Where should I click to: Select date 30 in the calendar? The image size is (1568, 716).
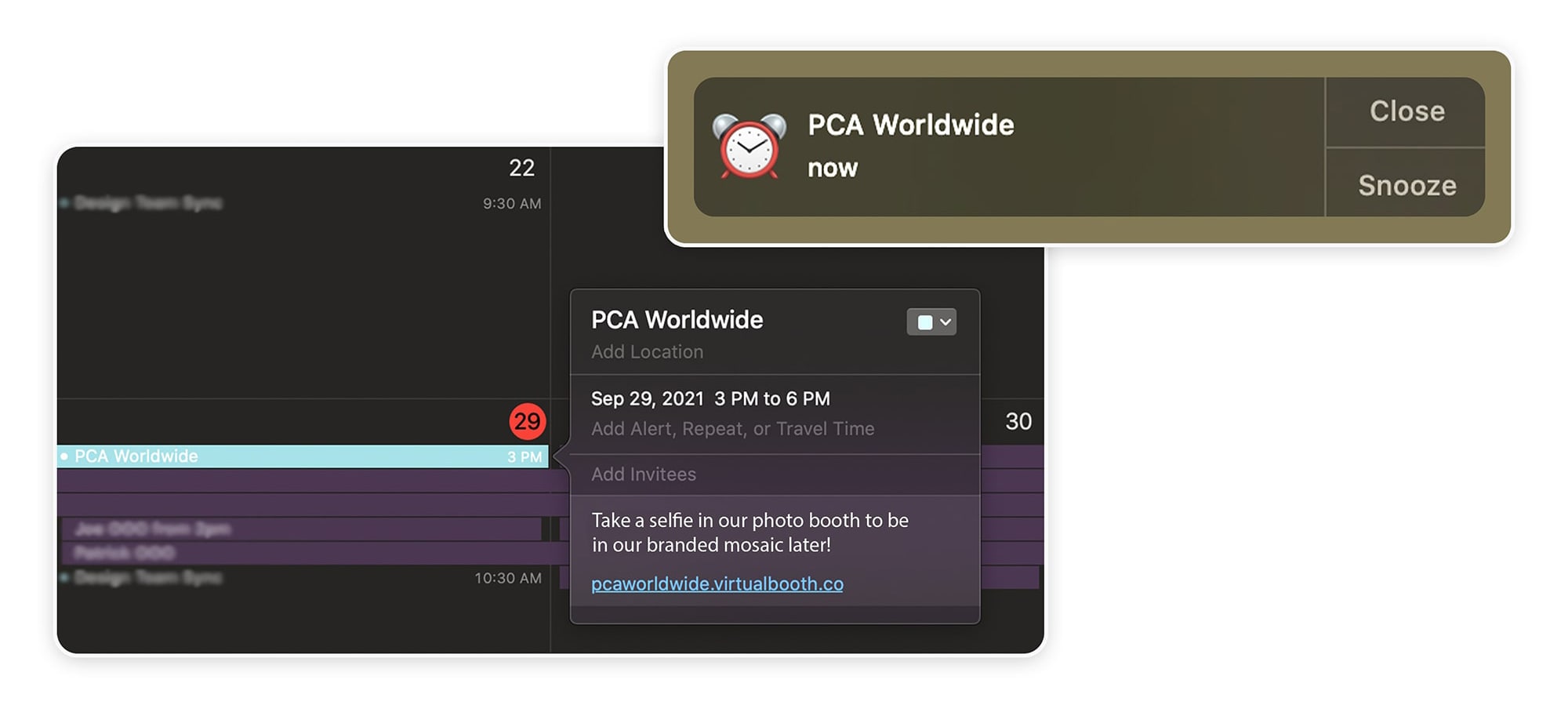coord(1018,422)
